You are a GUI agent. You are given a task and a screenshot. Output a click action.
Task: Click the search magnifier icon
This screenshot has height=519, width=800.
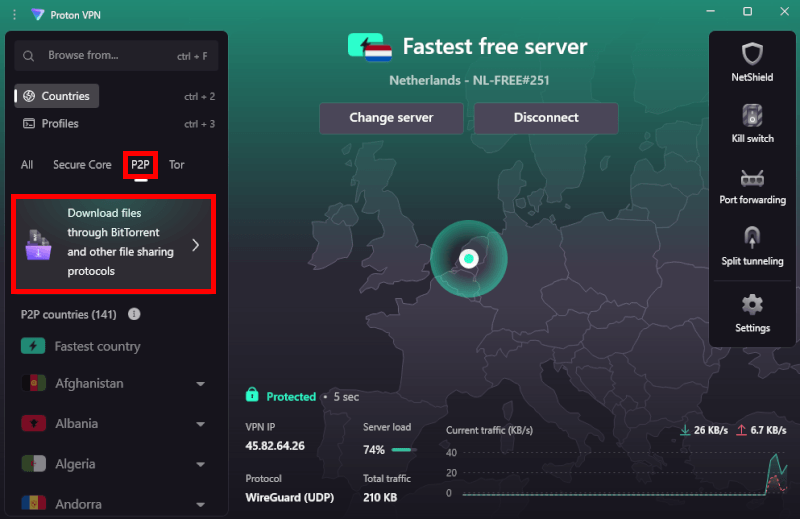tap(29, 56)
